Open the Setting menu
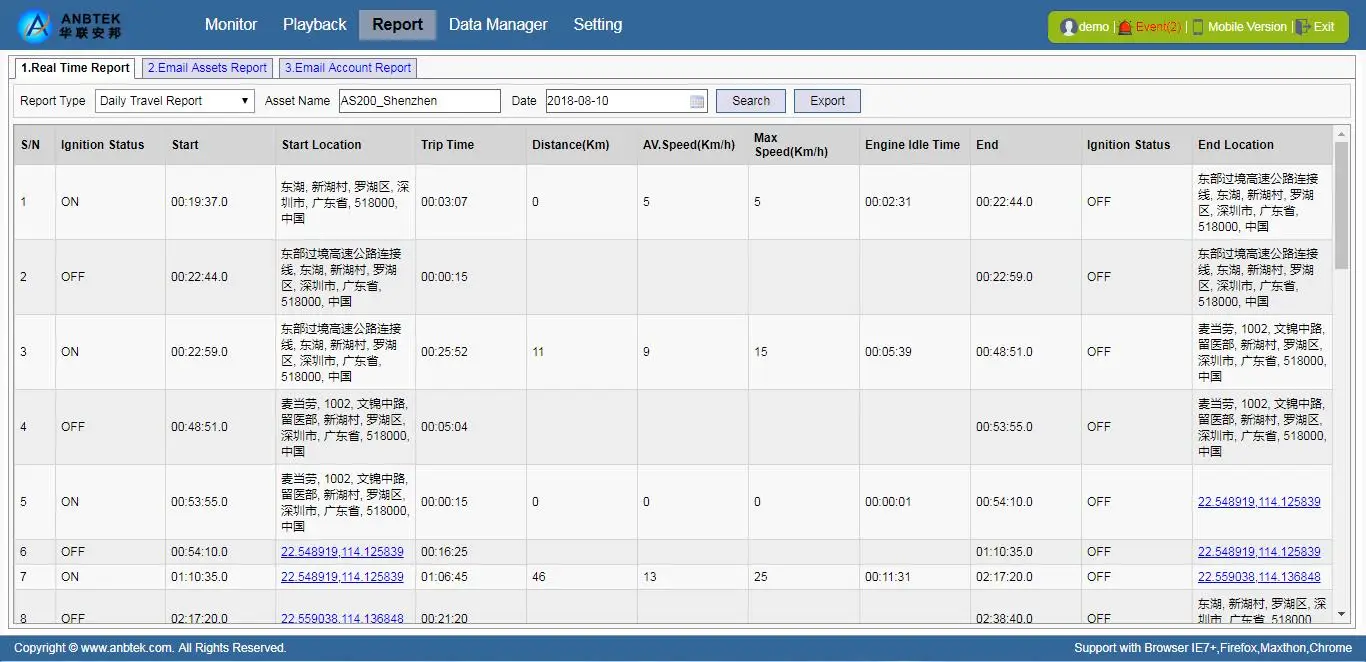Viewport: 1366px width, 662px height. tap(597, 25)
